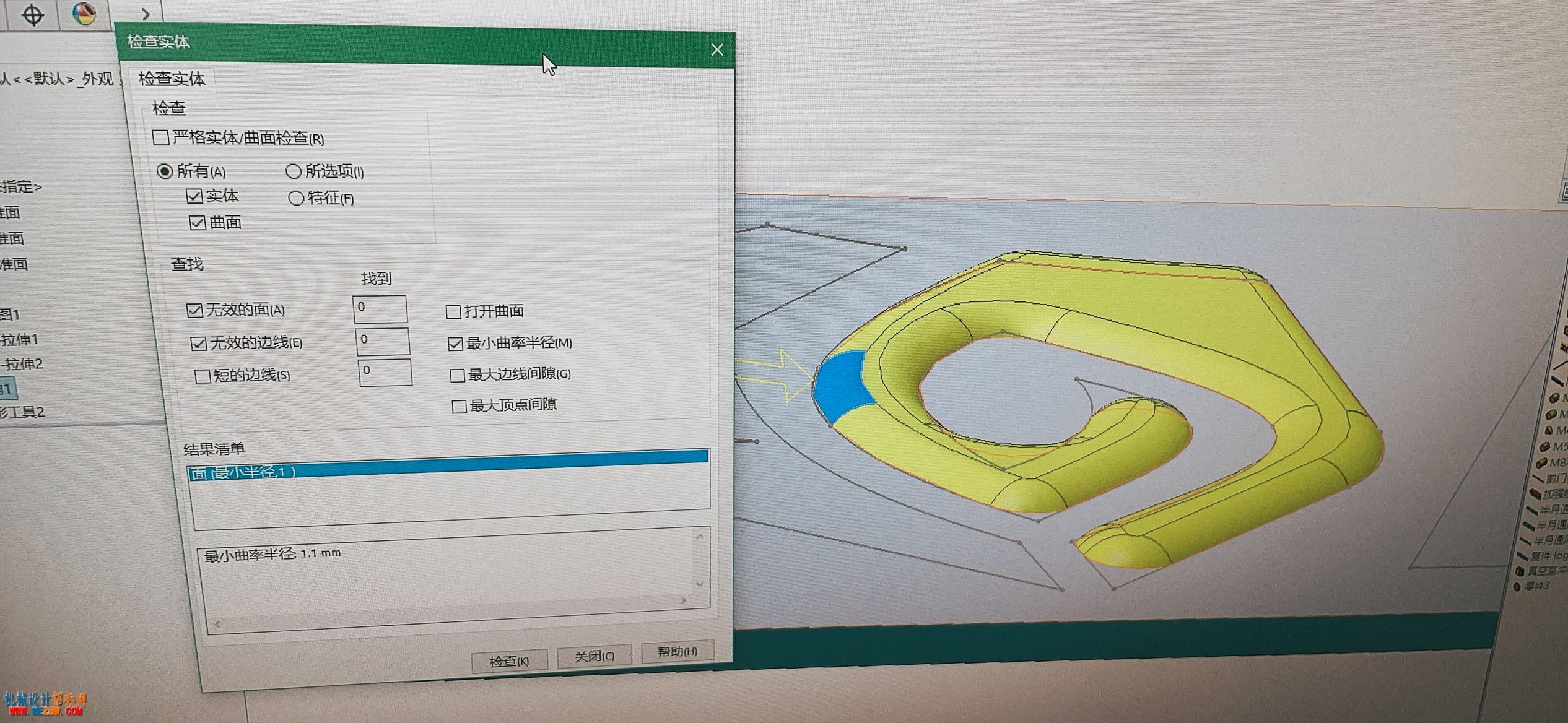This screenshot has width=1568, height=723.
Task: Click the crosshair target icon in toolbar
Action: pyautogui.click(x=32, y=14)
